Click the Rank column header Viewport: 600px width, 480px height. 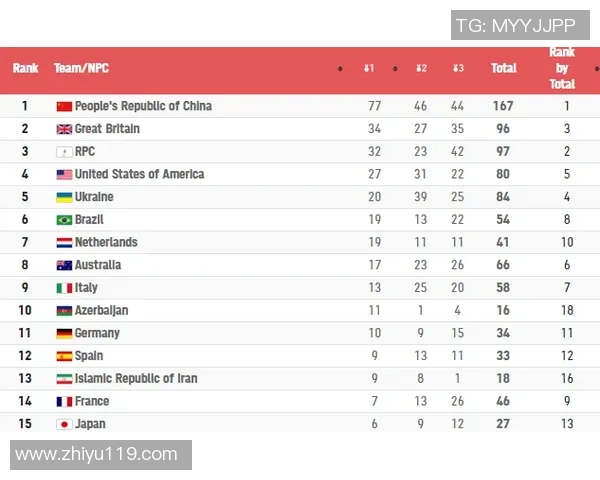point(25,68)
